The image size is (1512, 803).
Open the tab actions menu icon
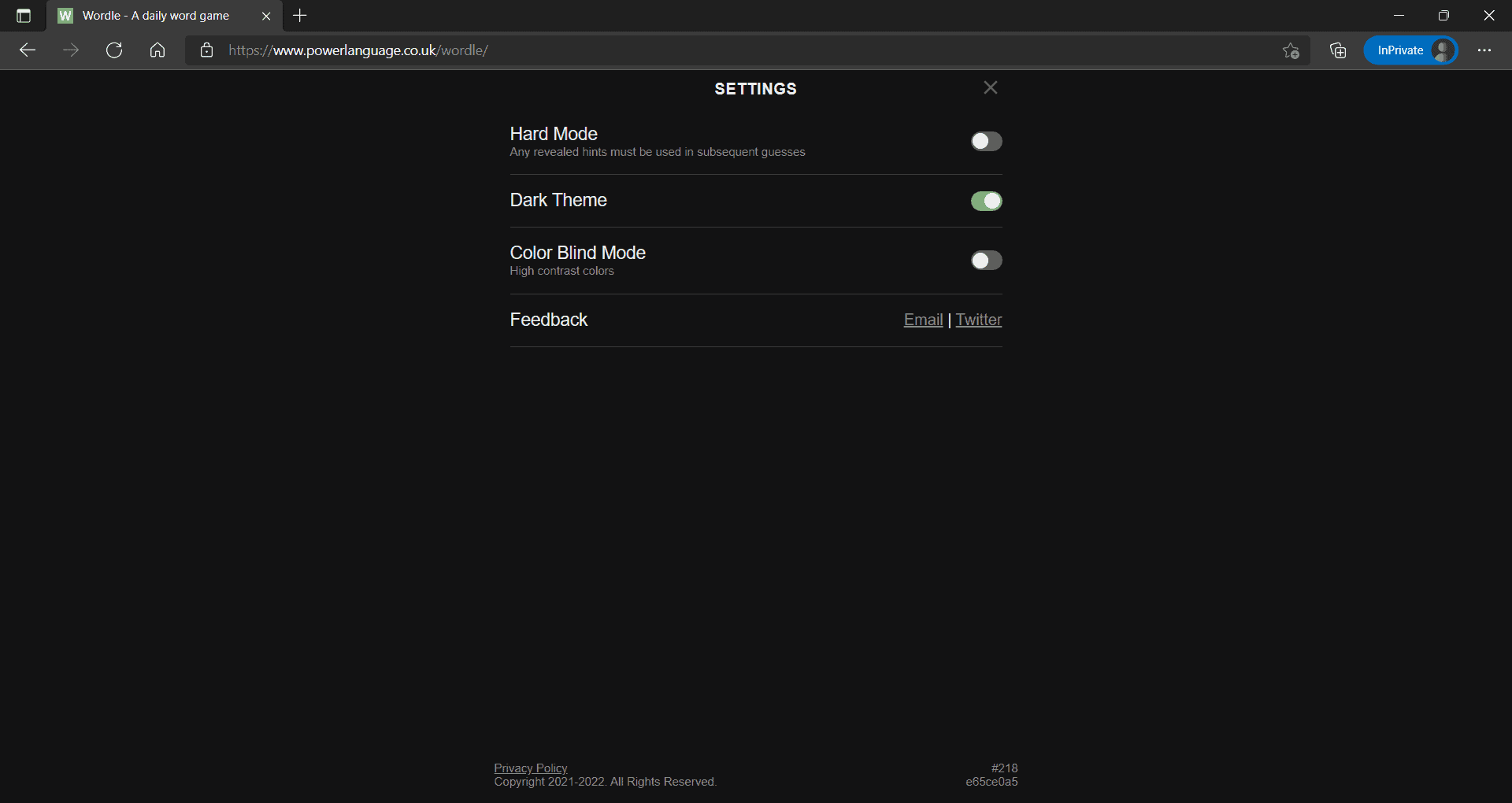[x=24, y=16]
